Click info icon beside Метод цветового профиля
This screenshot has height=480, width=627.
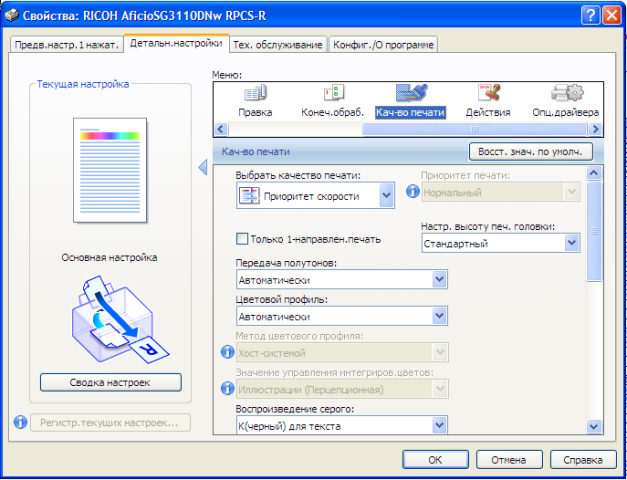tap(228, 352)
